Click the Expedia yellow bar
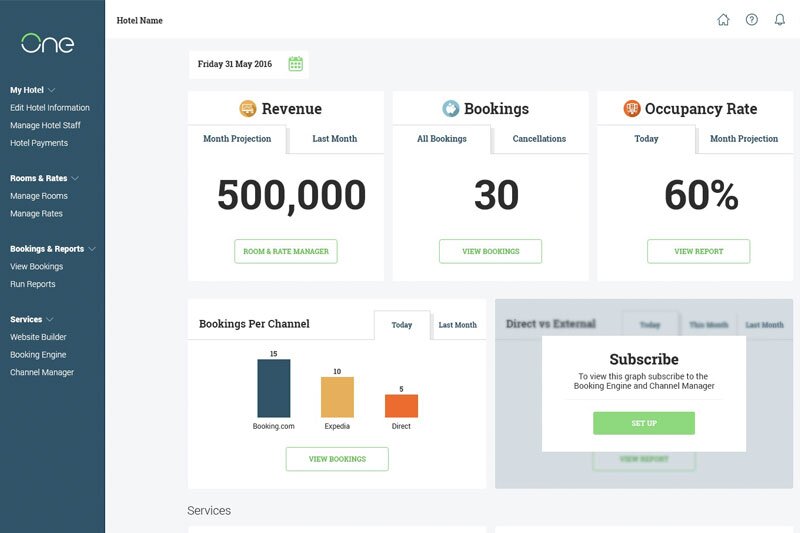800x533 pixels. [337, 397]
